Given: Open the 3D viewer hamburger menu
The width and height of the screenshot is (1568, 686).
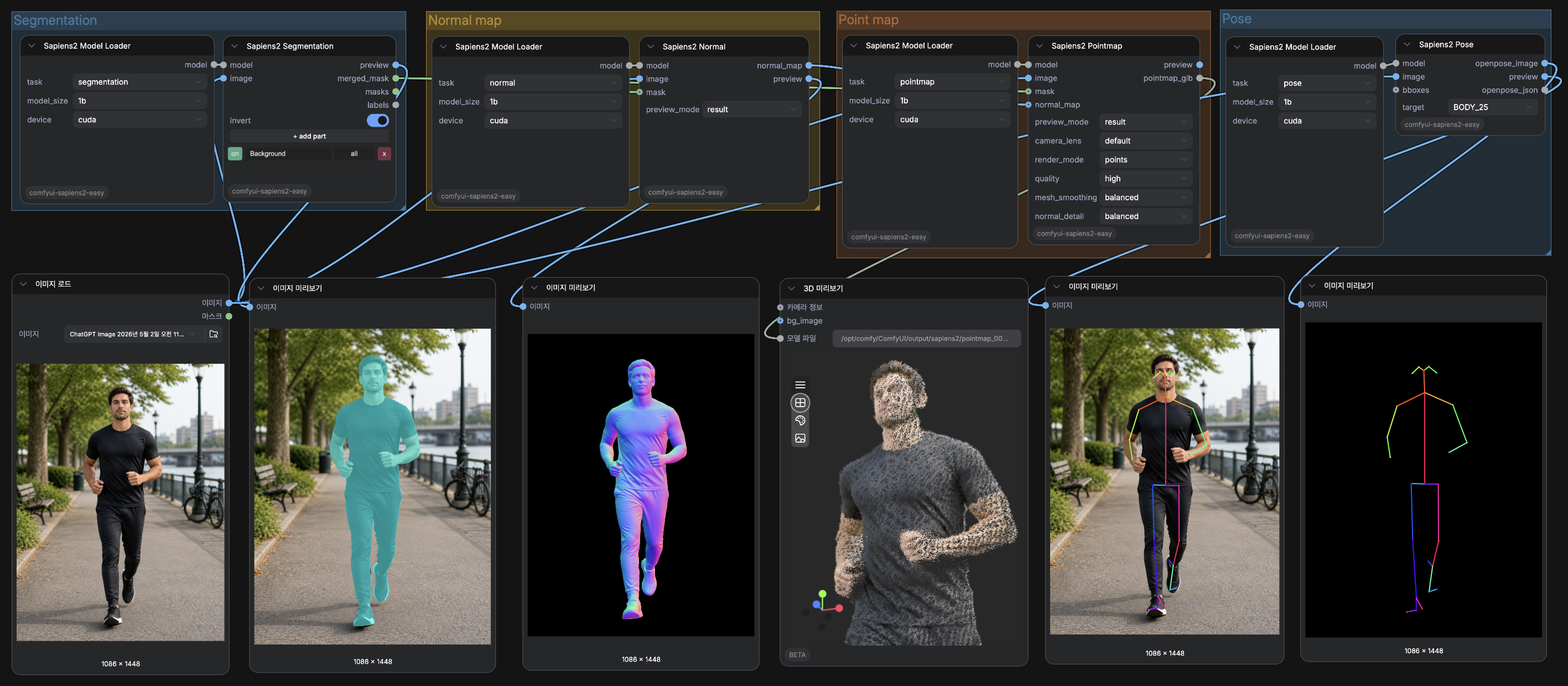Looking at the screenshot, I should click(x=800, y=384).
